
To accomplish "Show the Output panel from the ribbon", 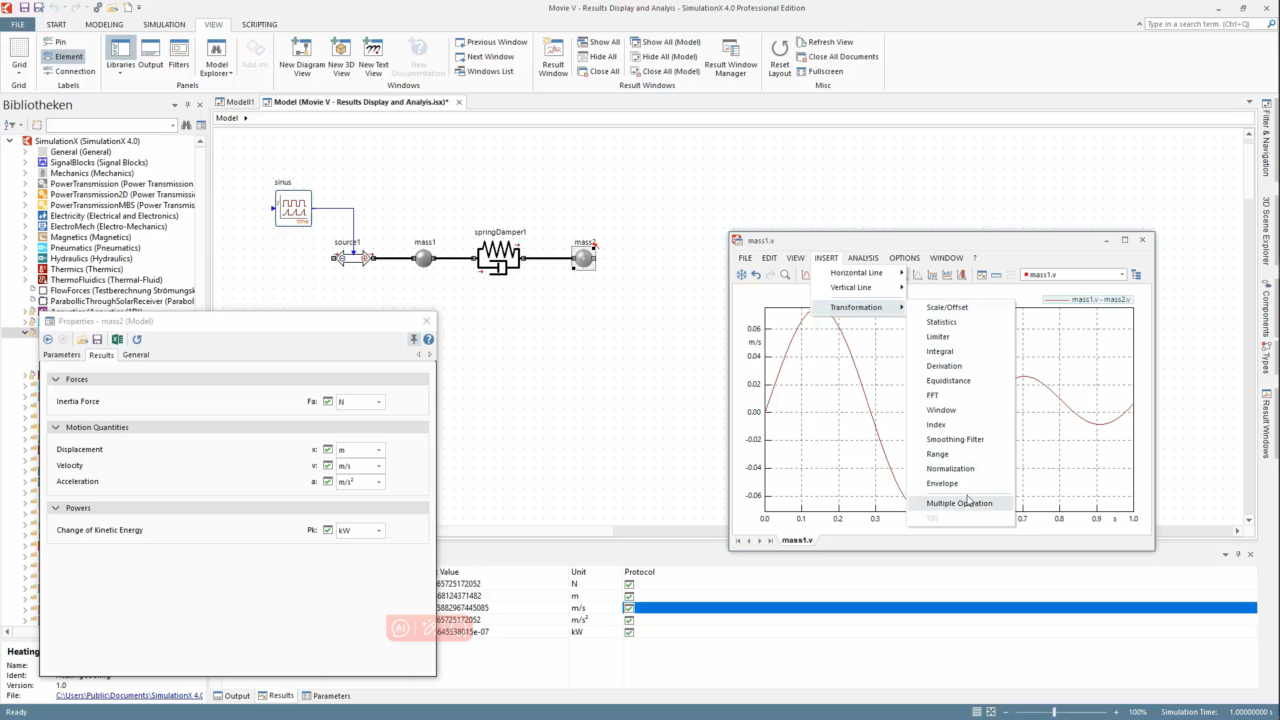I will click(x=150, y=54).
